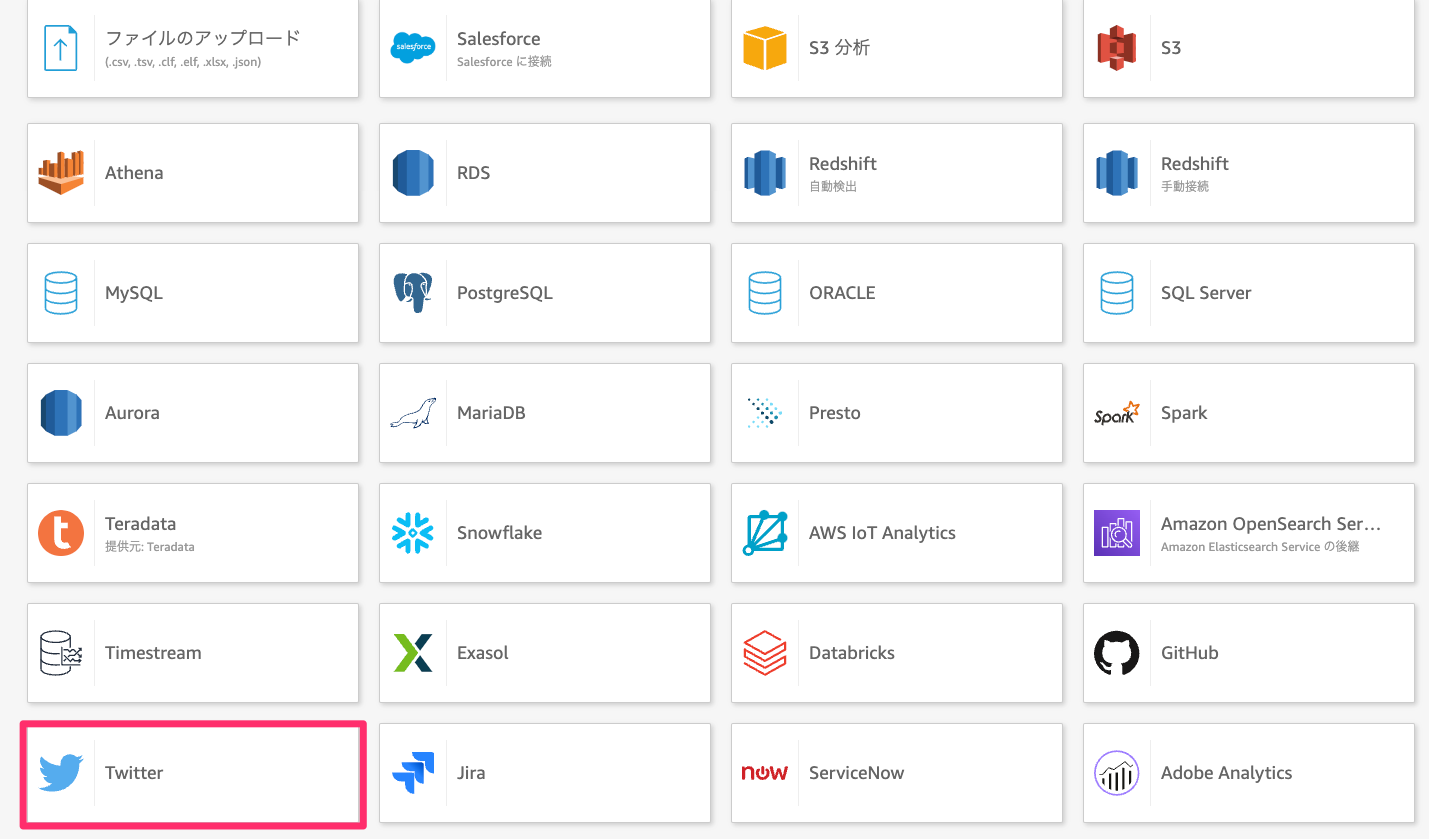Click the purple Amazon OpenSearch icon
The height and width of the screenshot is (839, 1429).
click(1117, 533)
